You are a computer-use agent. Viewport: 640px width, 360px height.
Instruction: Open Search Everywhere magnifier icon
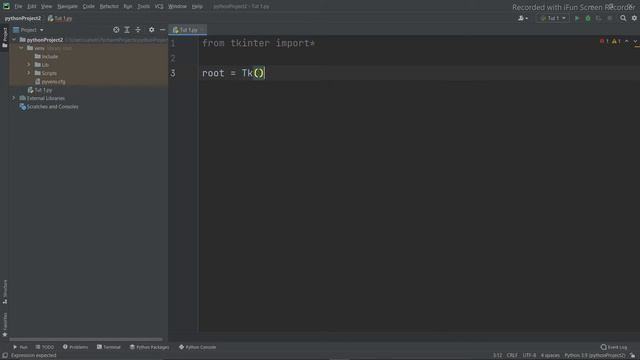coord(623,18)
